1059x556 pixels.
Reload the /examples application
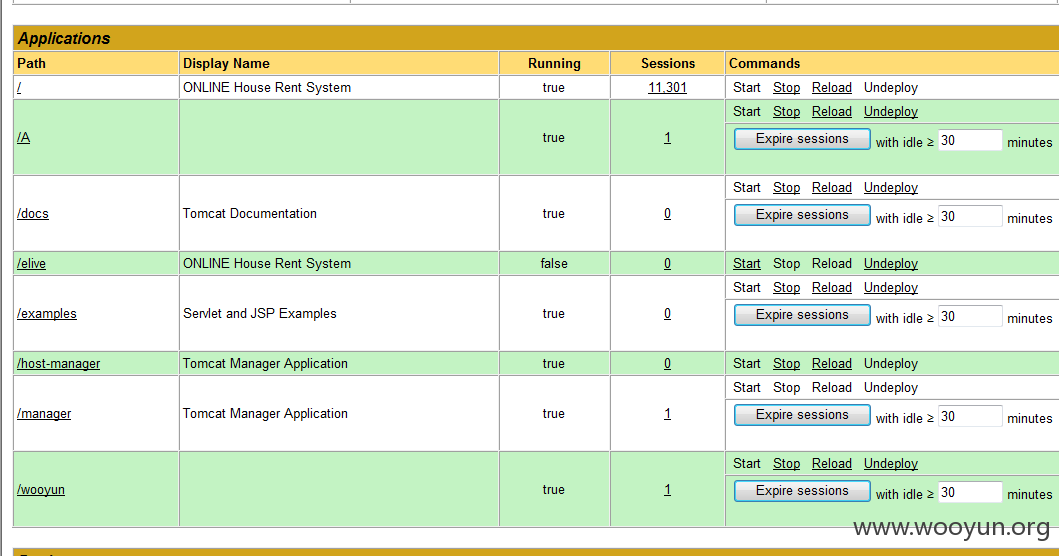click(x=832, y=288)
